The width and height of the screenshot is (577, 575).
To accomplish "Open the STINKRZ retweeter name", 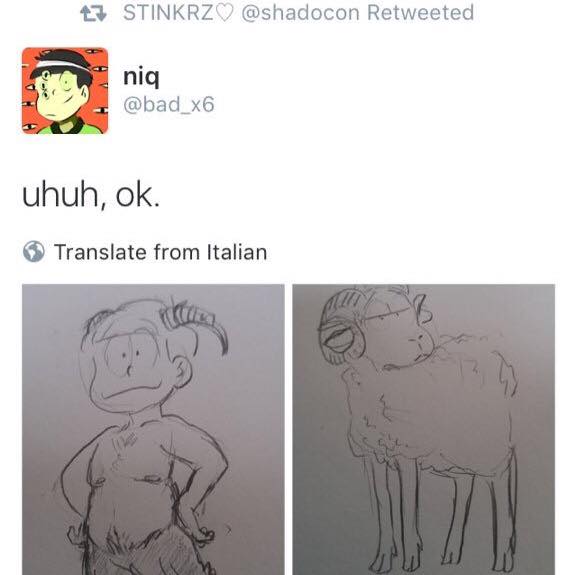I will (x=168, y=13).
